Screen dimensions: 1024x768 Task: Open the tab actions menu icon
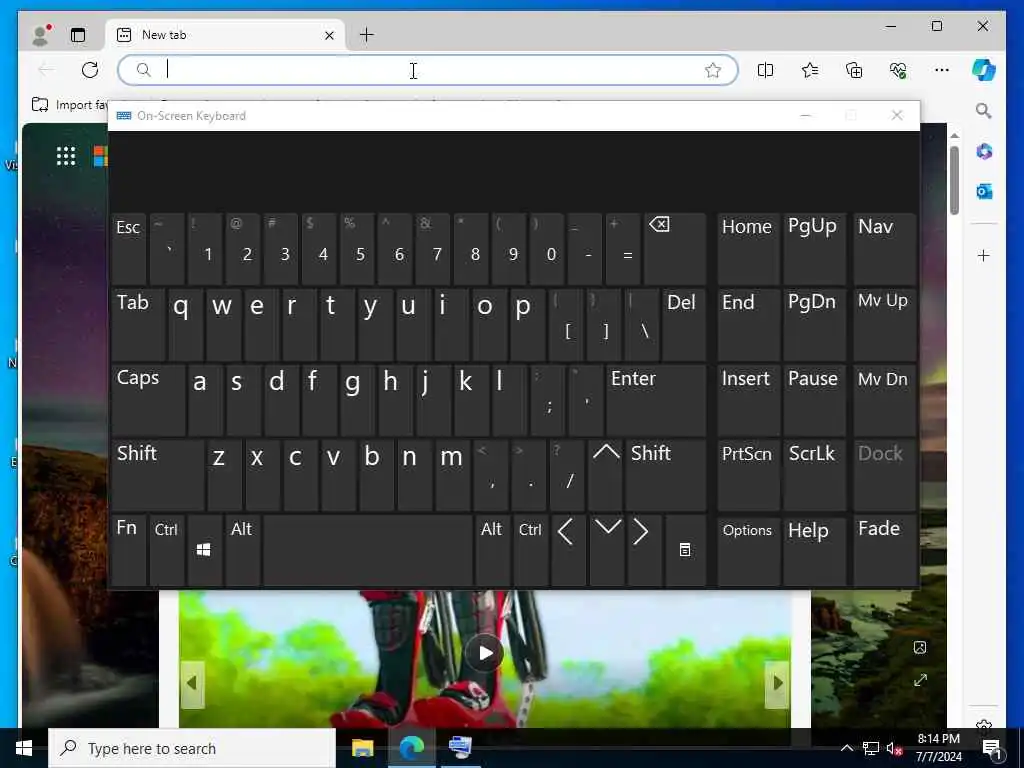click(78, 35)
